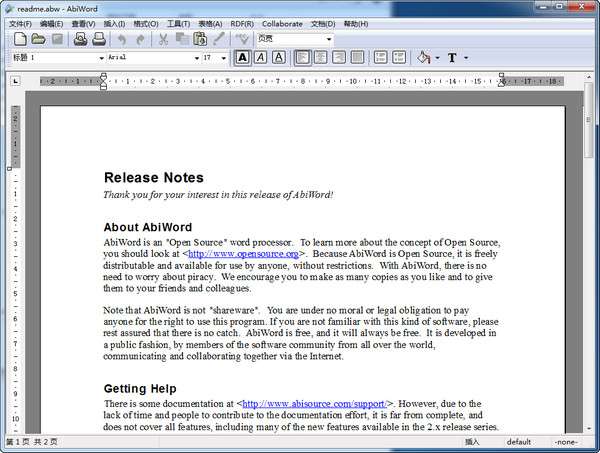Screen dimensions: 600x453
Task: Align paragraph right
Action: [x=339, y=58]
